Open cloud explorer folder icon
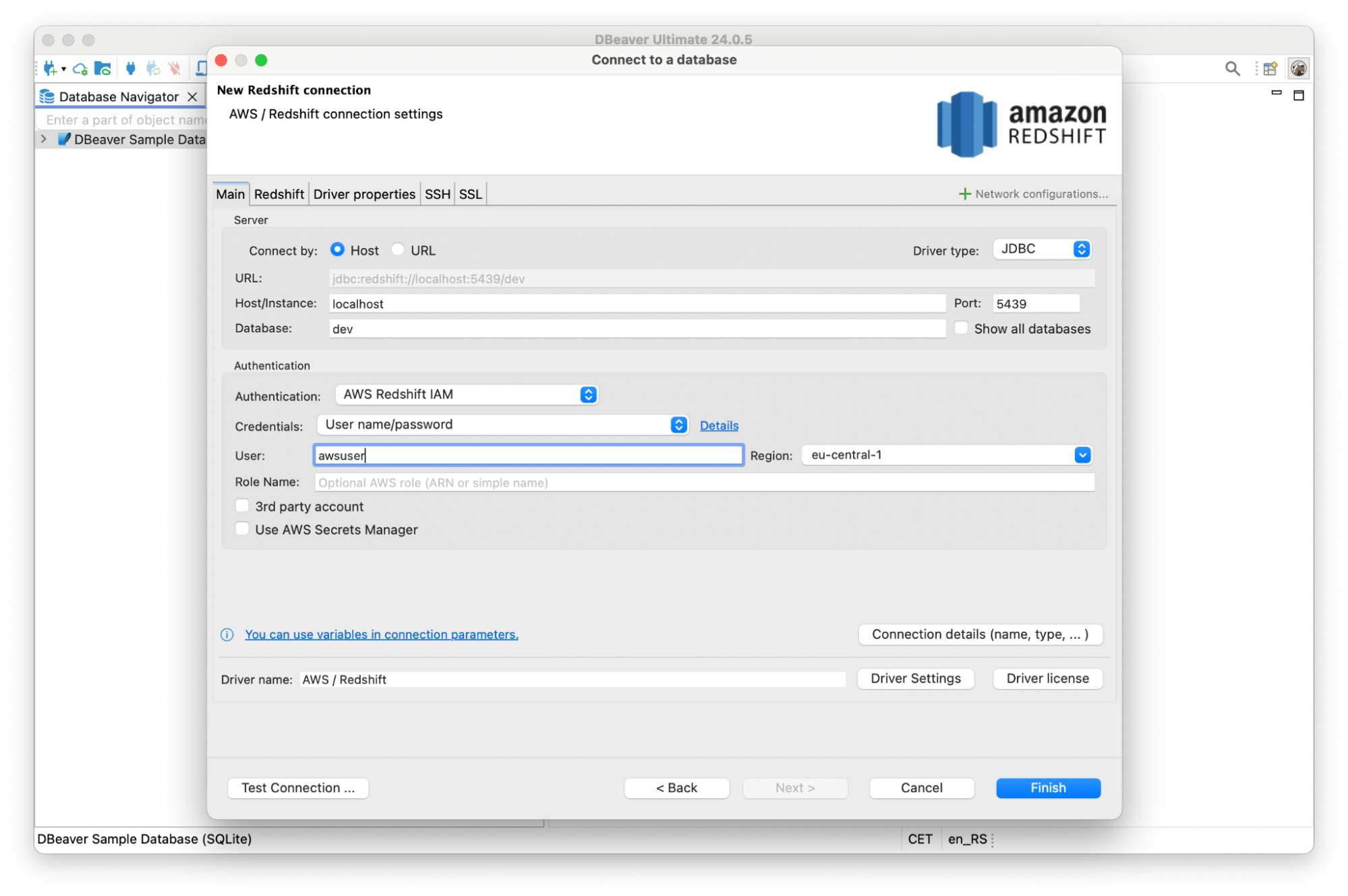 click(x=102, y=67)
